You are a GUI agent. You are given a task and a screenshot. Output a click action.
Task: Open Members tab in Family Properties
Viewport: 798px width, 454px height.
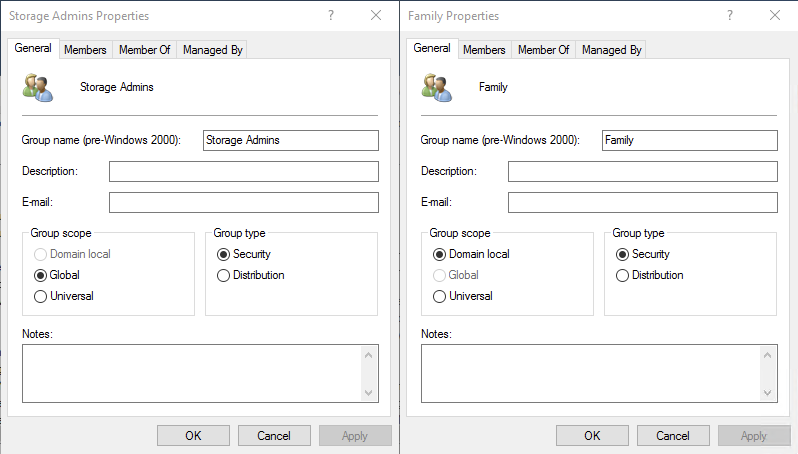click(484, 50)
